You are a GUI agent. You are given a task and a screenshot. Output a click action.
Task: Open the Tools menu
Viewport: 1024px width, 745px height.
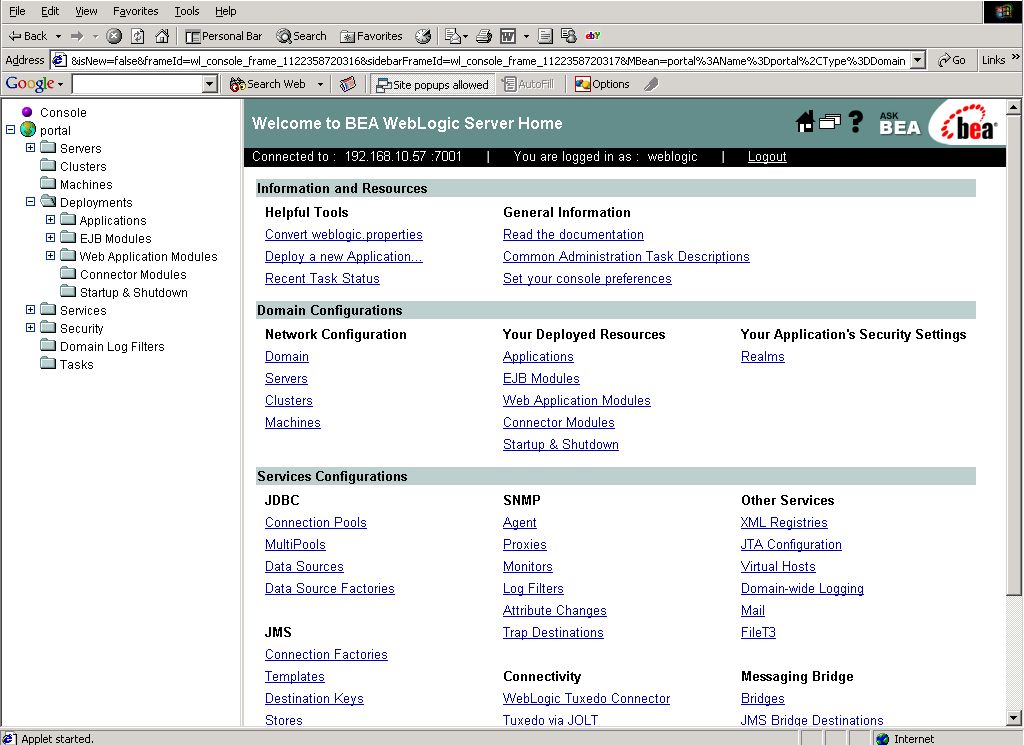[x=187, y=11]
